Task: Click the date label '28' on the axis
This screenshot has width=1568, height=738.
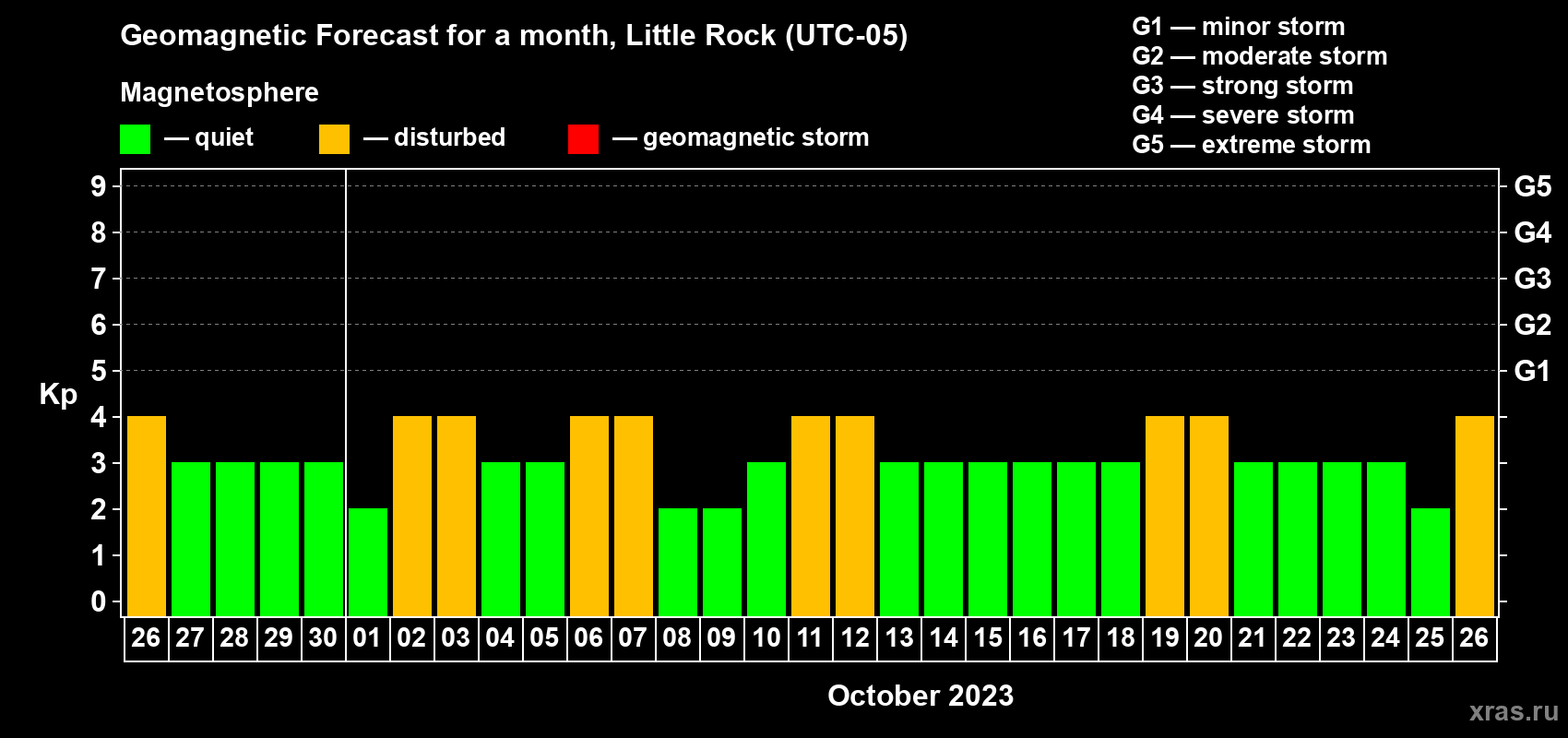Action: tap(234, 637)
